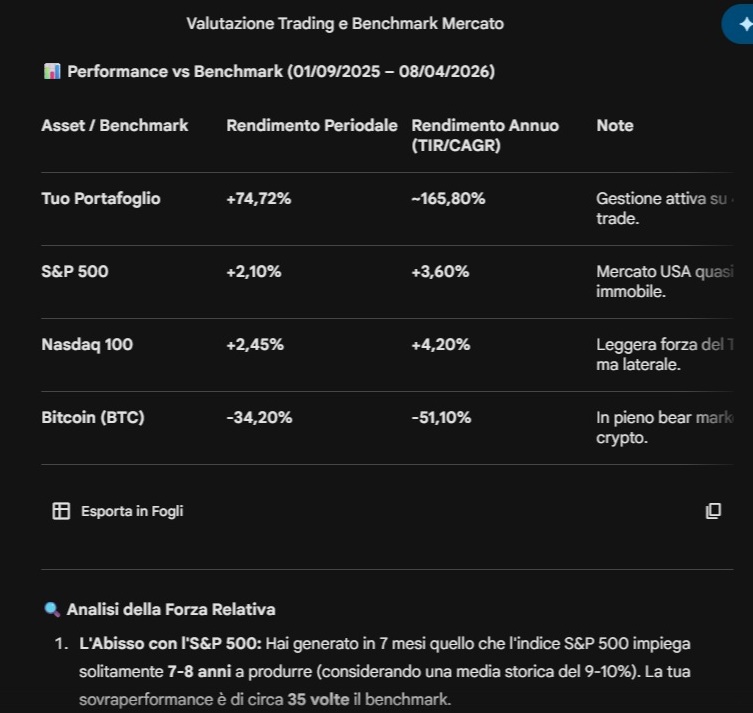Viewport: 753px width, 713px height.
Task: Click the Bitcoin (BTC) row label
Action: coord(93,417)
